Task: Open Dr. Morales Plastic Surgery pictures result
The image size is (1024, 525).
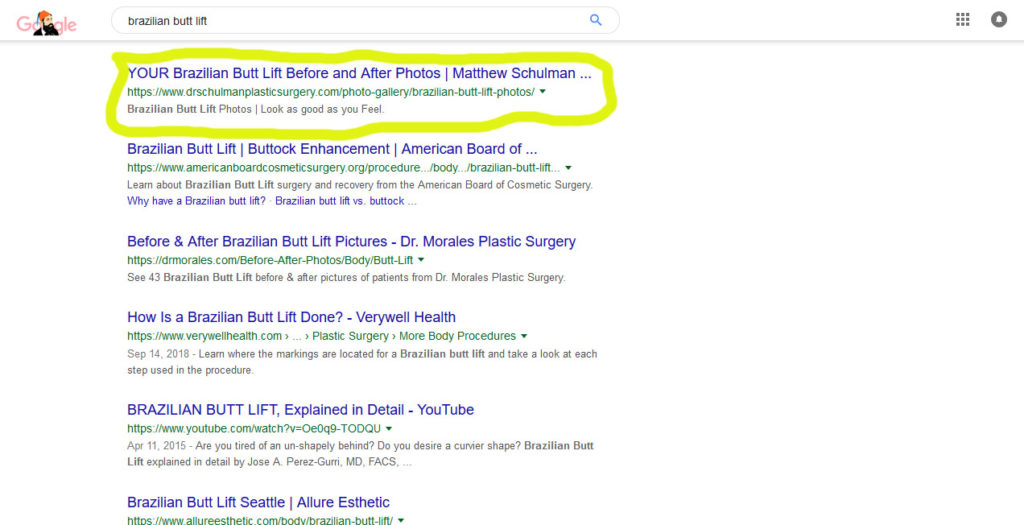Action: click(x=351, y=242)
